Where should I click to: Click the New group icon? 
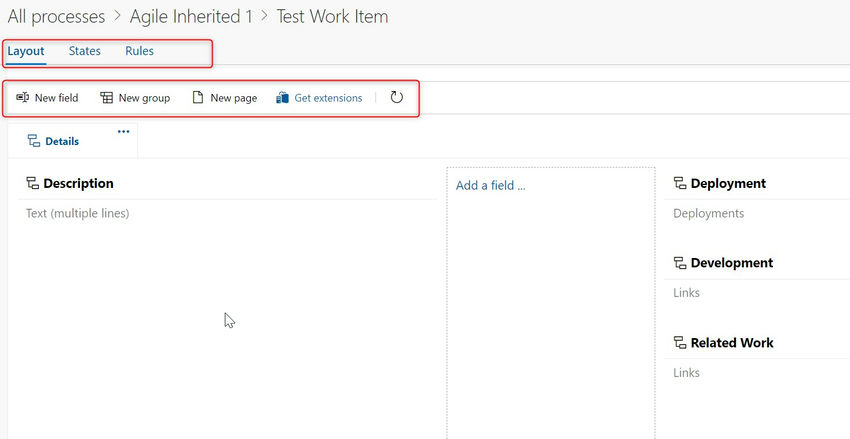pos(106,98)
